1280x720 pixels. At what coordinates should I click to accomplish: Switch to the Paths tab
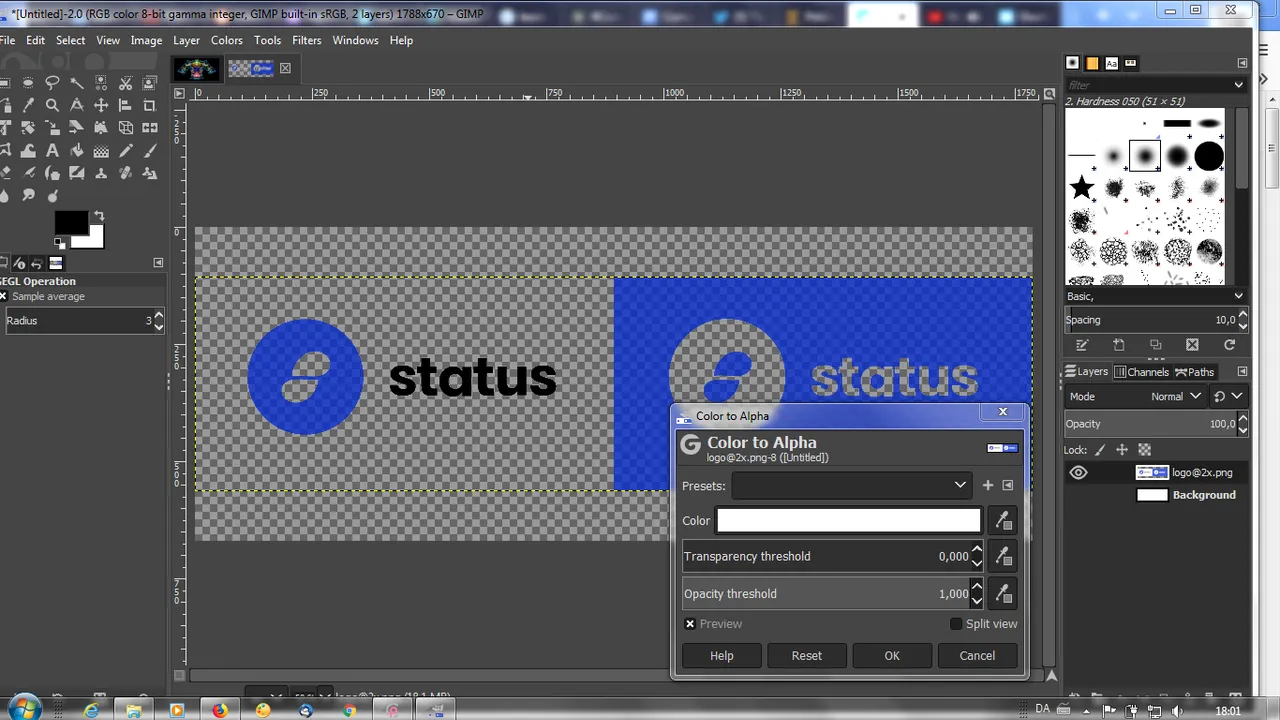coord(1194,372)
